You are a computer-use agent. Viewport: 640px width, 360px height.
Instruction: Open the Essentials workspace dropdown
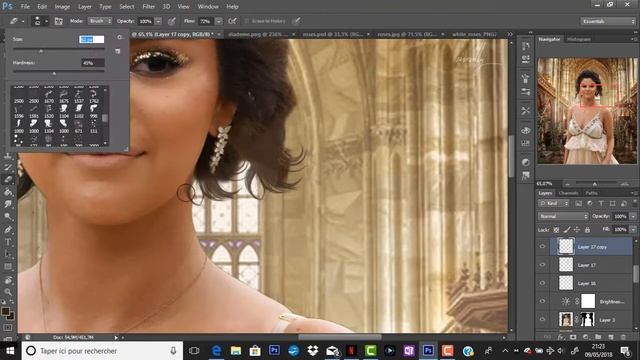pyautogui.click(x=608, y=21)
